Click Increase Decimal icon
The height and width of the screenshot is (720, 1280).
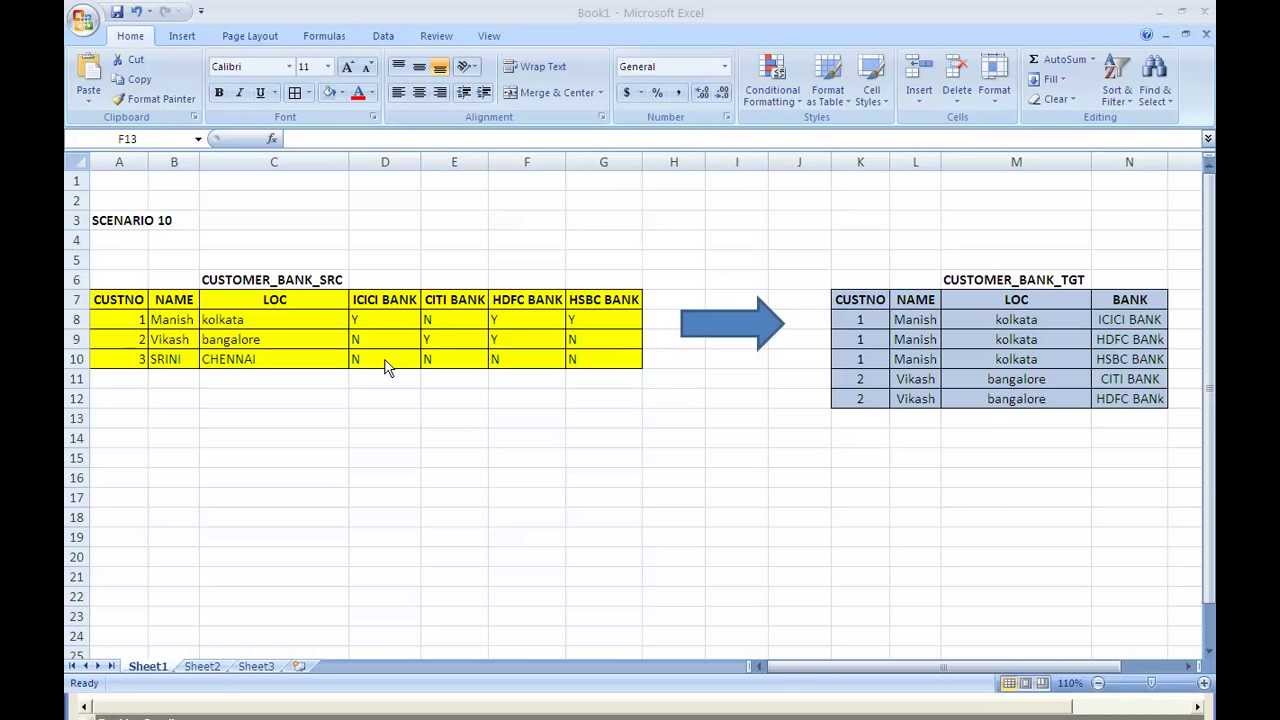(x=702, y=93)
